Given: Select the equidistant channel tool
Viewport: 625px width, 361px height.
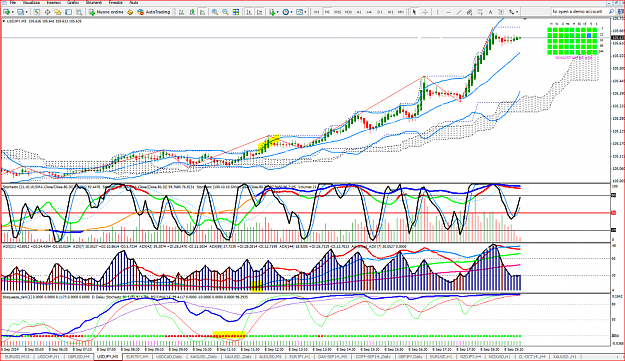Looking at the screenshot, I should [x=470, y=12].
